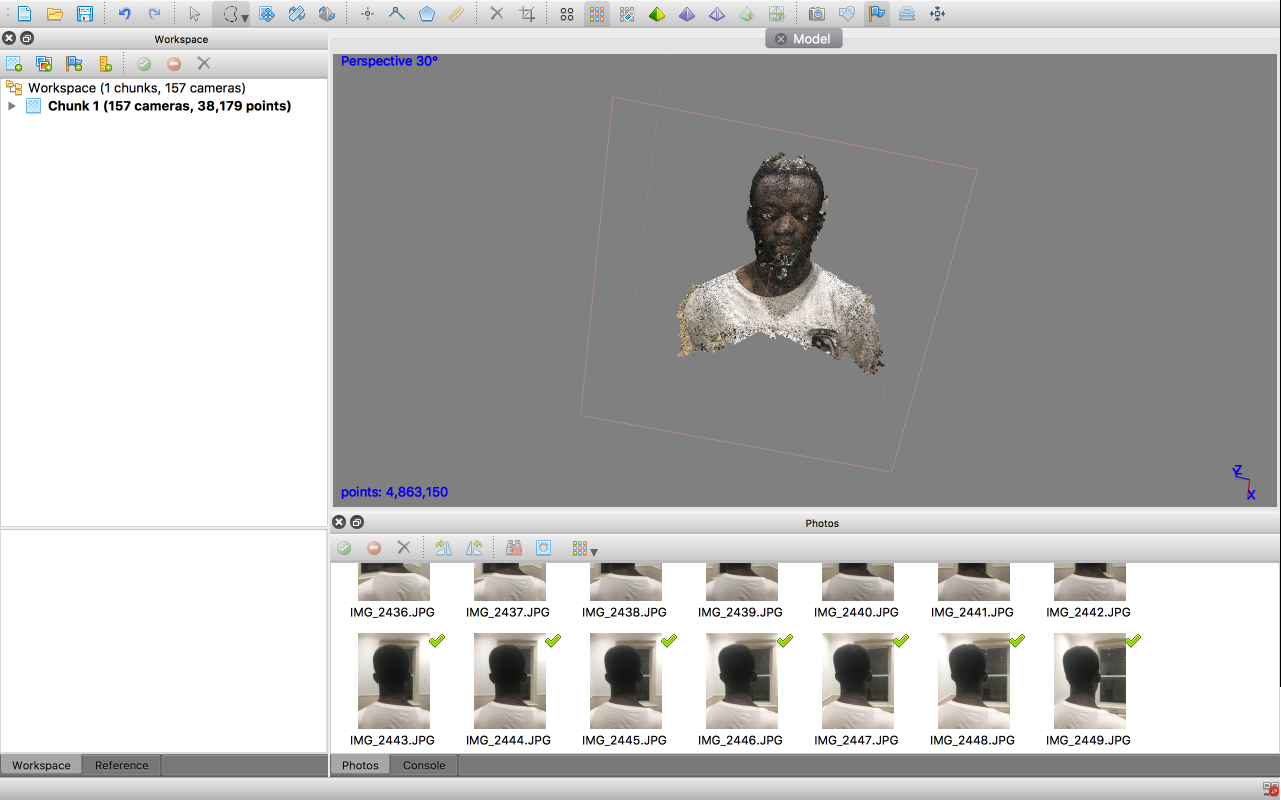Expand the Chunk 1 tree node
This screenshot has width=1281, height=800.
12,106
